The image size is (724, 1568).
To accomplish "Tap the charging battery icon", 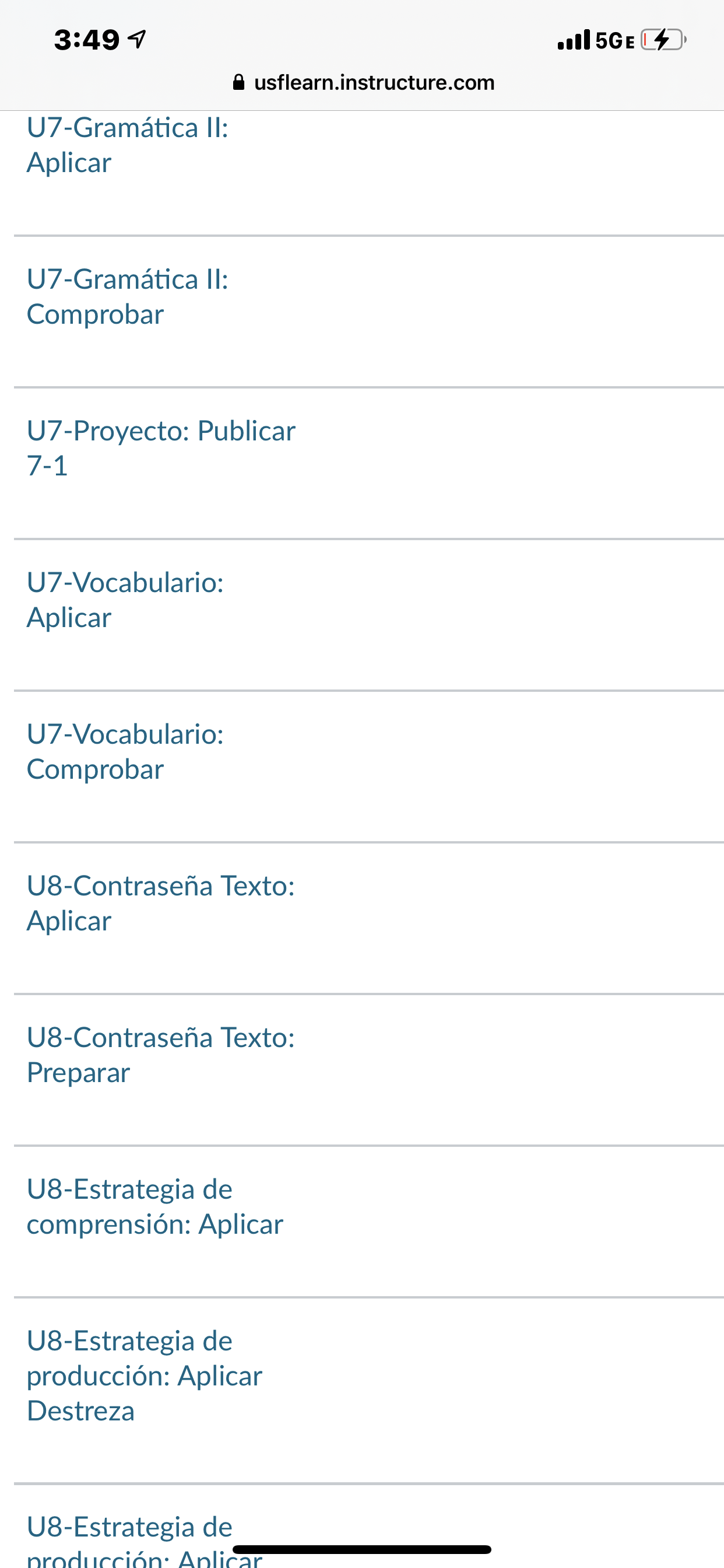I will [663, 40].
